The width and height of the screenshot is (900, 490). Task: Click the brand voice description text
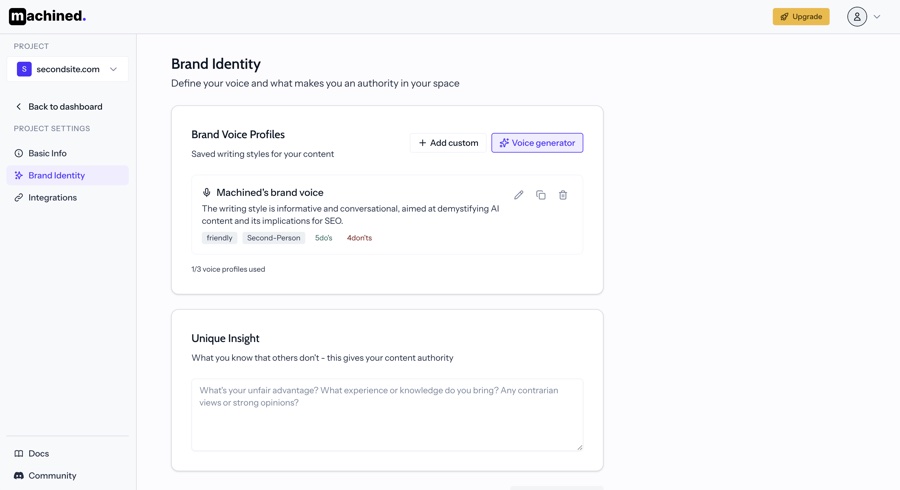click(x=350, y=215)
